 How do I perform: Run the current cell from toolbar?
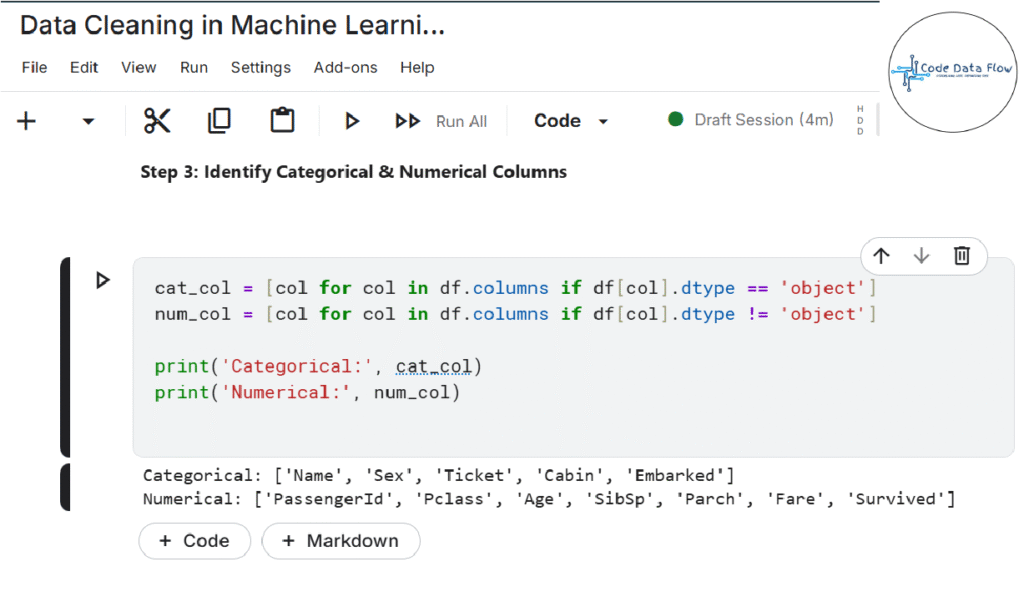click(352, 121)
